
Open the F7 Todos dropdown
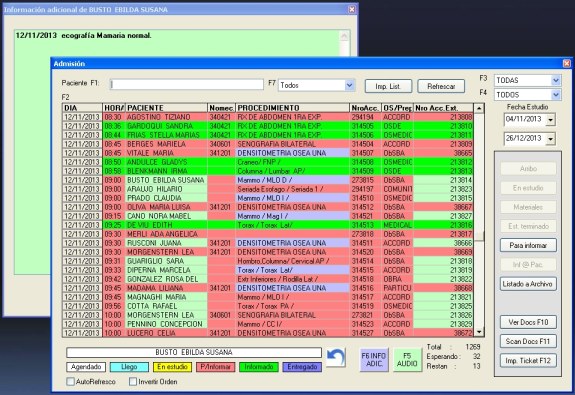tap(349, 85)
